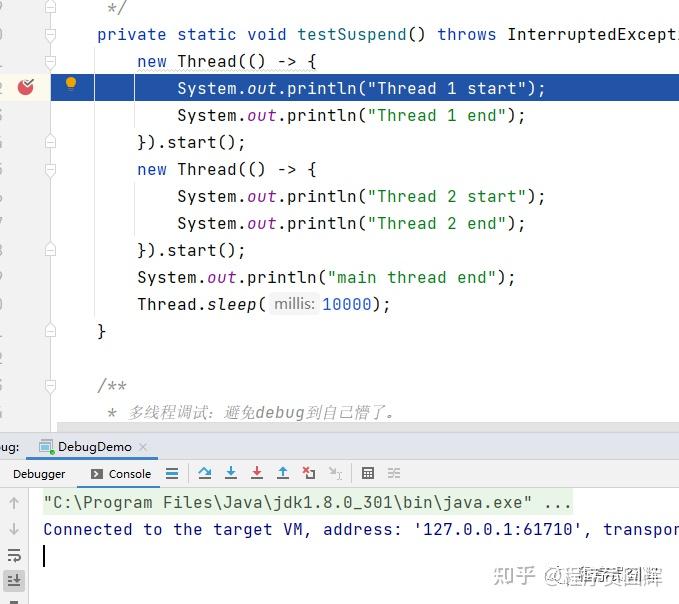Select the DebugDemo session tab
This screenshot has width=679, height=604.
92,446
